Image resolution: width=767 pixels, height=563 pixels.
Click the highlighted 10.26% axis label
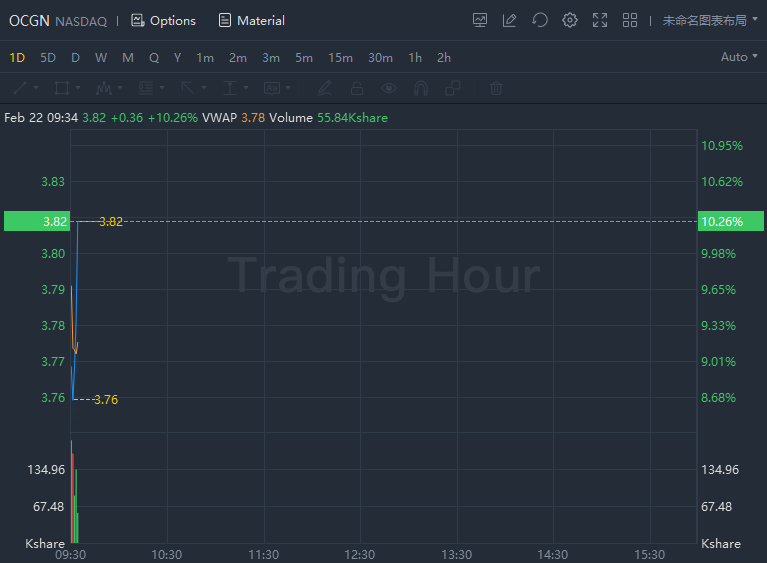(x=730, y=221)
